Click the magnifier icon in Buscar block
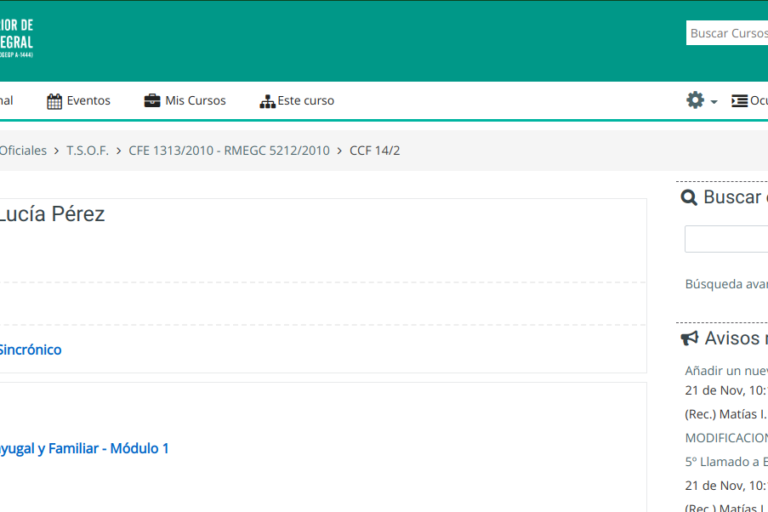 click(689, 198)
